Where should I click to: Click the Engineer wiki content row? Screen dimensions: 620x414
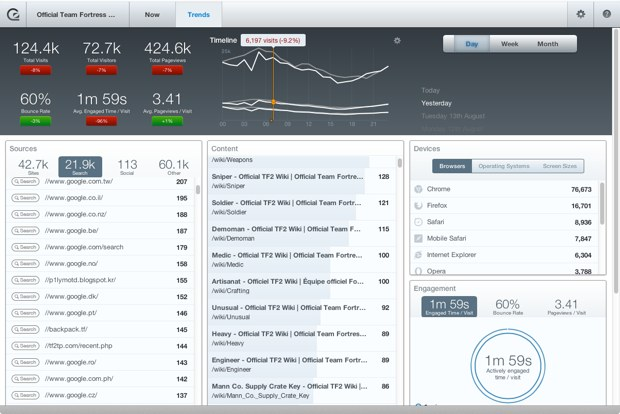[x=302, y=365]
